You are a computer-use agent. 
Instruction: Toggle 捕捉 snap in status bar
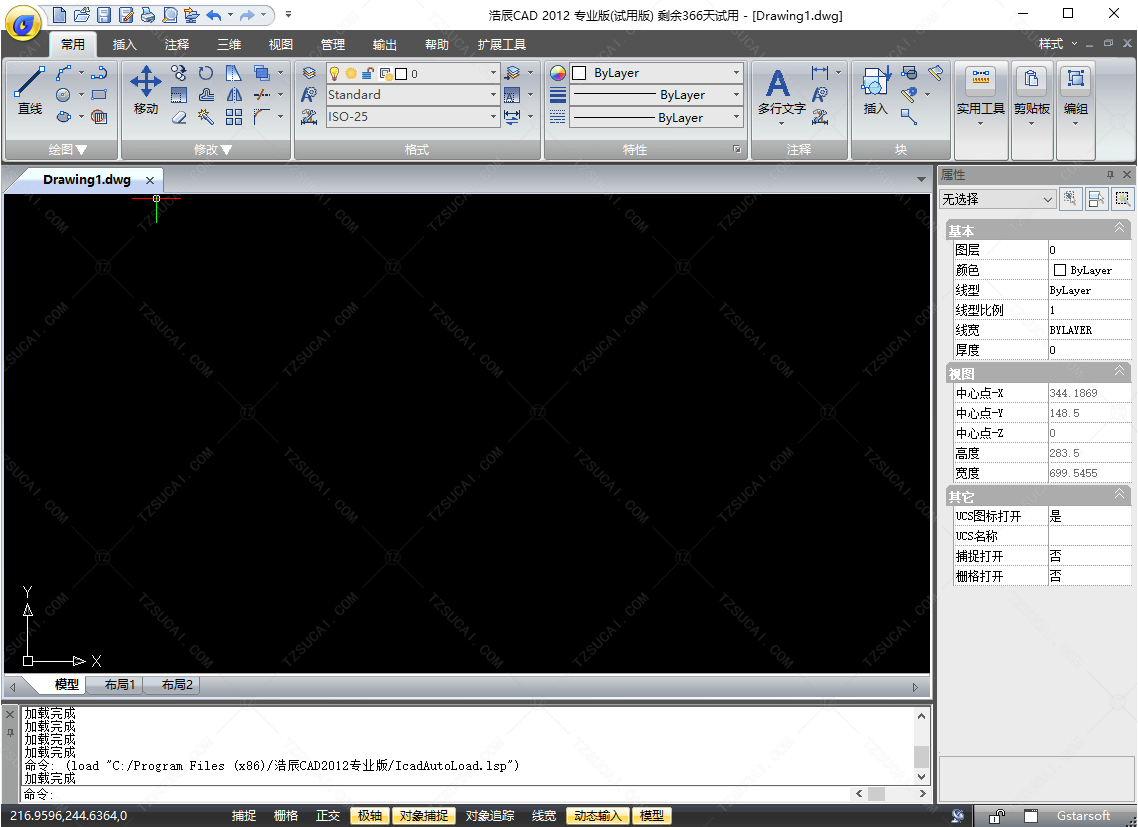244,816
